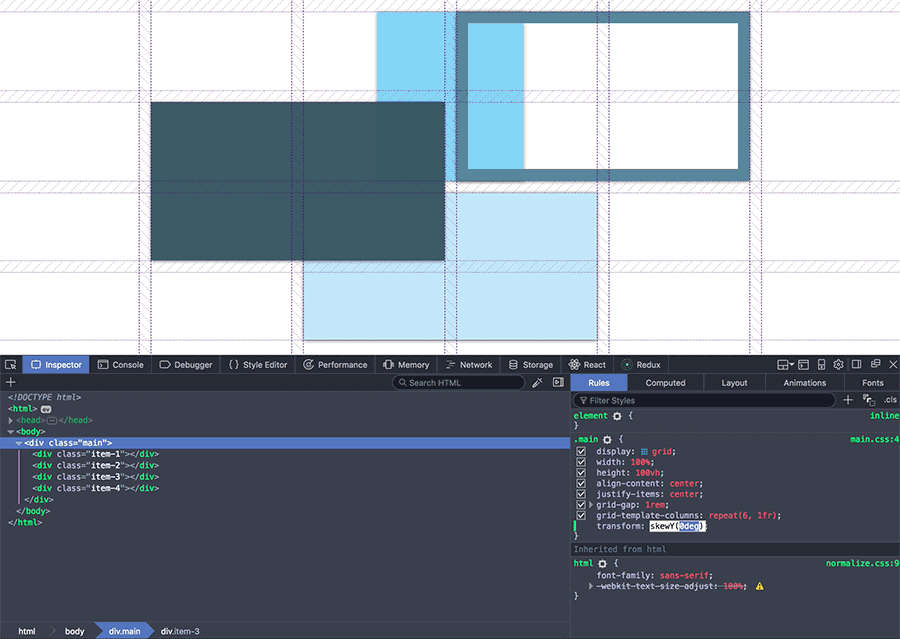Click the .main selector highlighter icon
The image size is (900, 639).
[x=607, y=440]
